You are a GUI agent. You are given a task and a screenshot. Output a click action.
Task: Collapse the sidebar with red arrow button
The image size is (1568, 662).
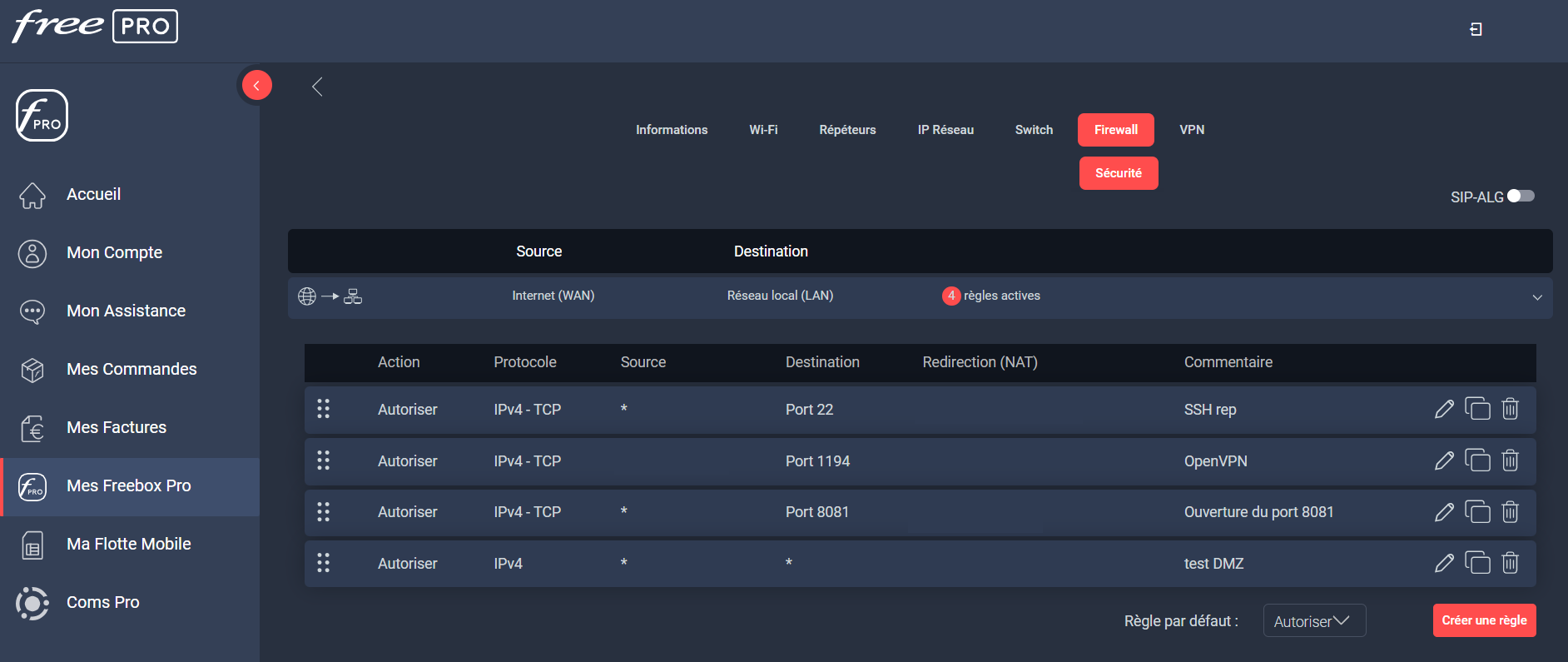click(x=257, y=85)
